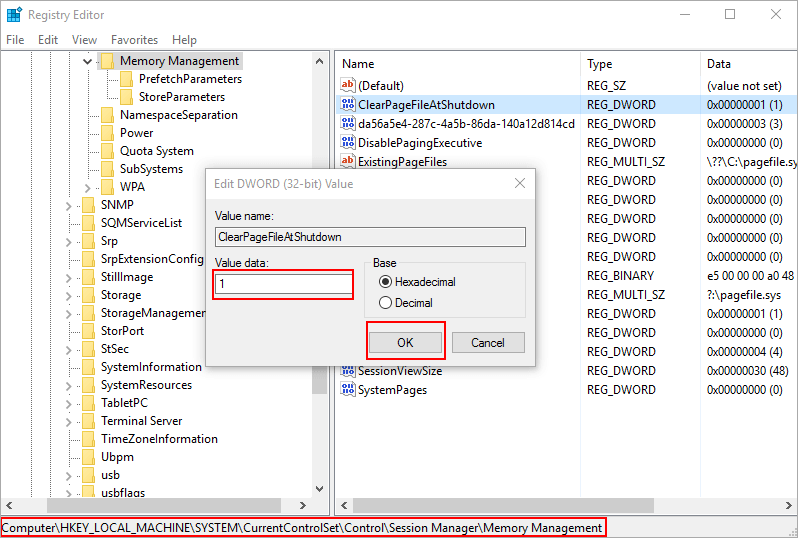The image size is (798, 538).
Task: Click values pane scroll right arrow
Action: click(x=789, y=505)
